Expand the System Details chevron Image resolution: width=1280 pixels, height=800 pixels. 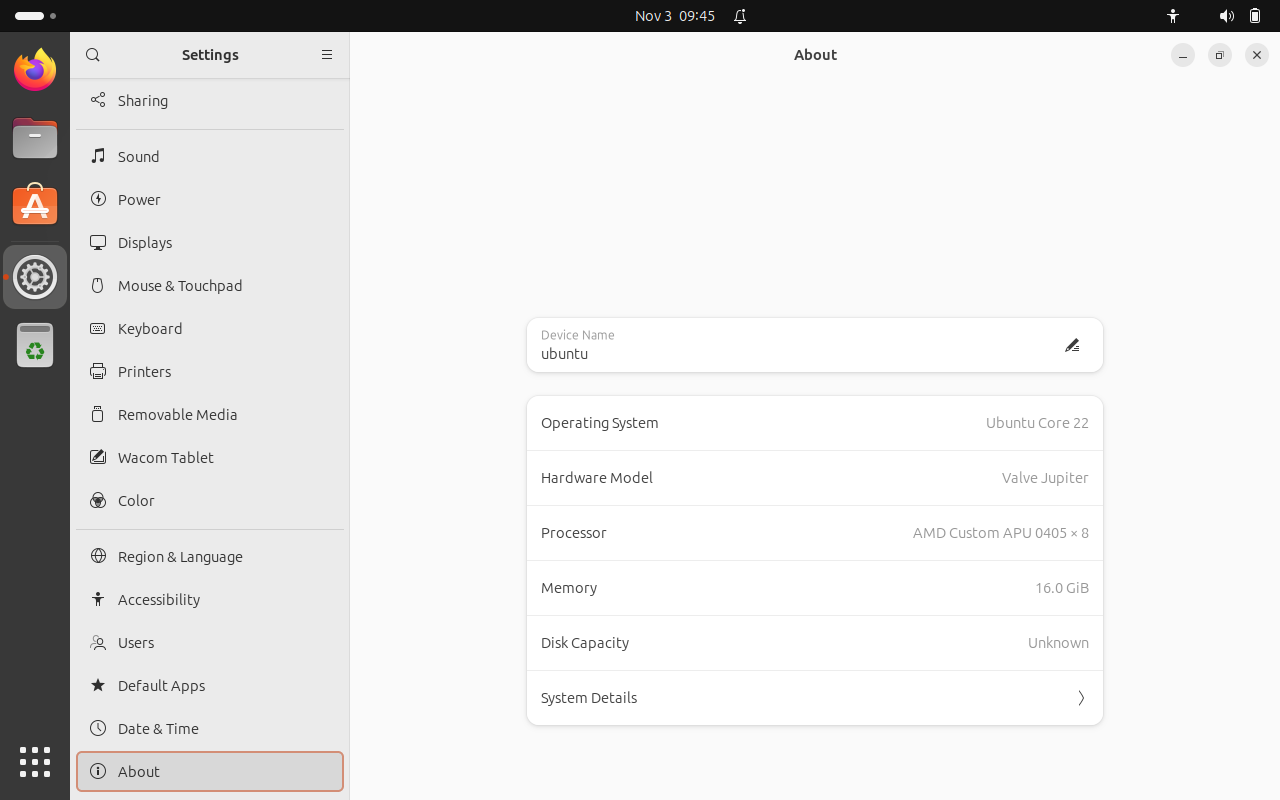pos(1081,698)
